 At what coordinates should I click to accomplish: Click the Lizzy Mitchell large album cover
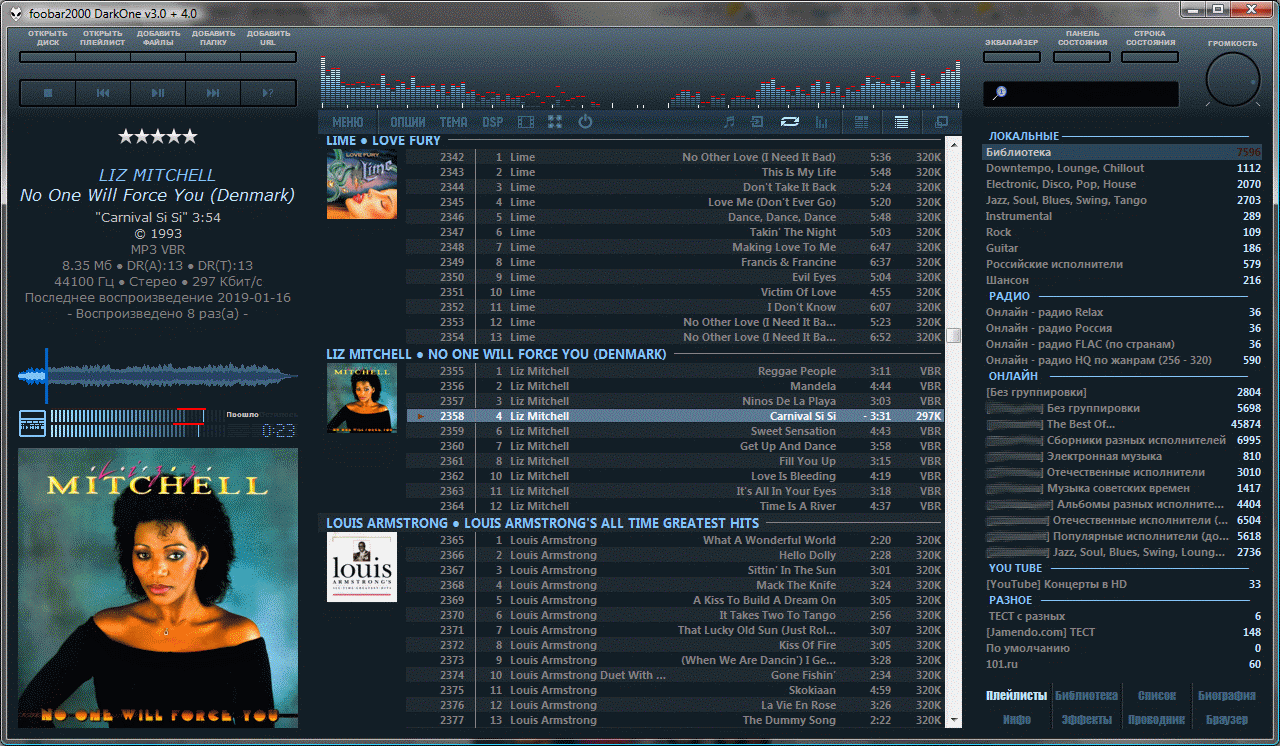(x=158, y=588)
